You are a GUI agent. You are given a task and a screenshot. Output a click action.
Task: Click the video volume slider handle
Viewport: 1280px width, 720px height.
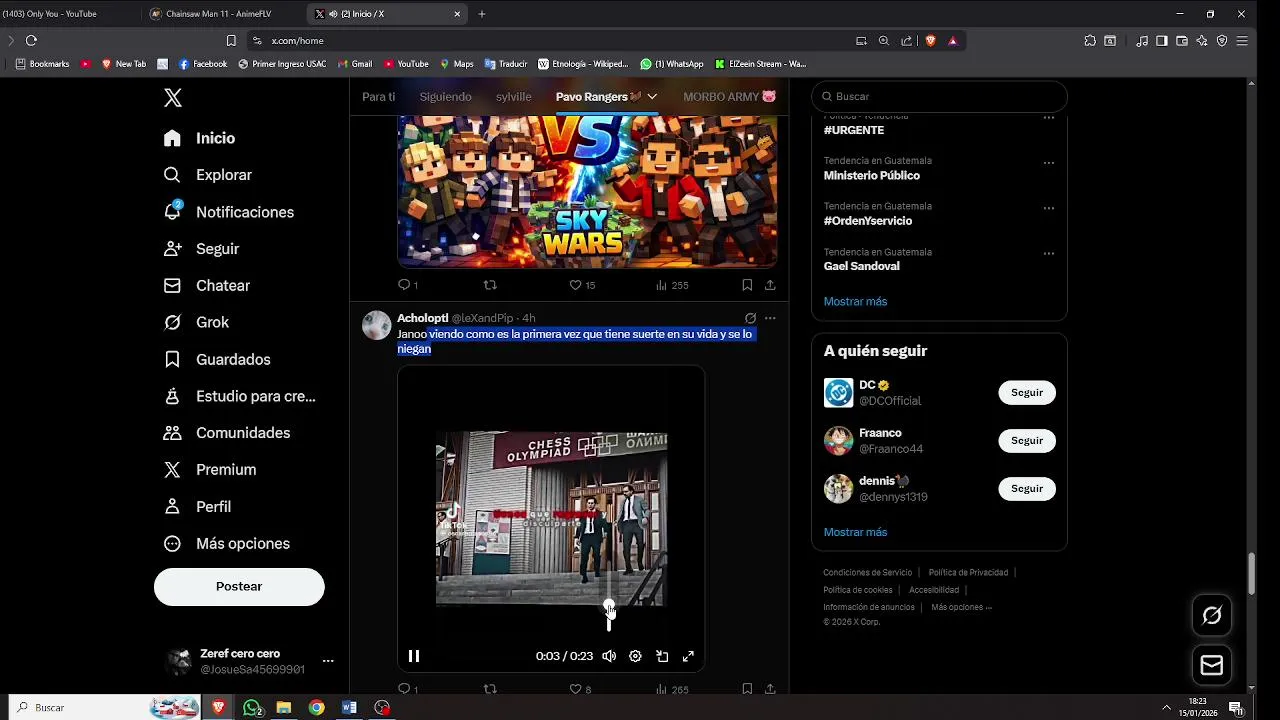click(x=609, y=606)
